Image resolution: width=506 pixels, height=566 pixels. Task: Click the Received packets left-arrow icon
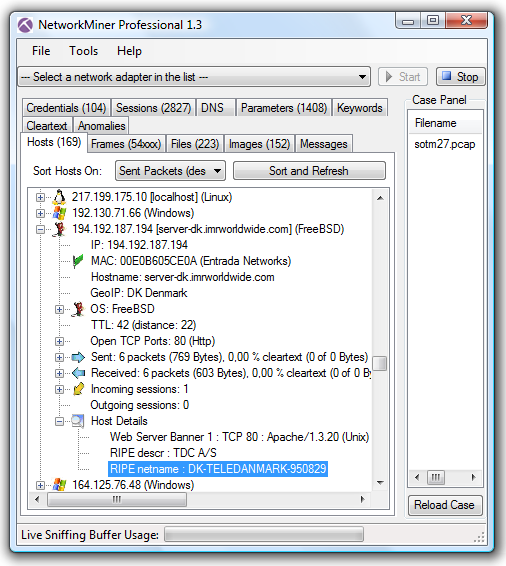point(78,373)
